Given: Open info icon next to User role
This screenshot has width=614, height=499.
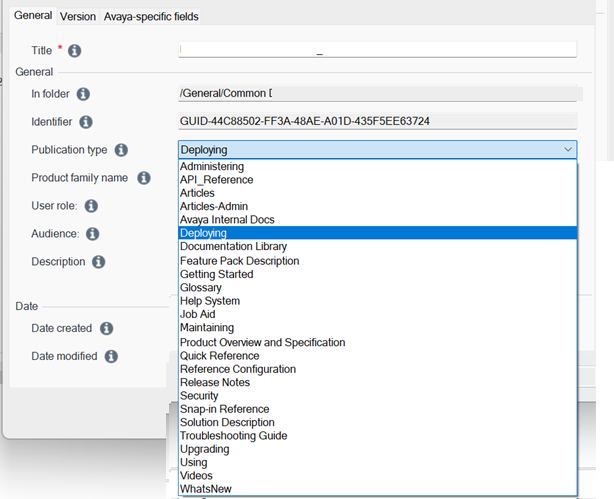Looking at the screenshot, I should point(91,206).
